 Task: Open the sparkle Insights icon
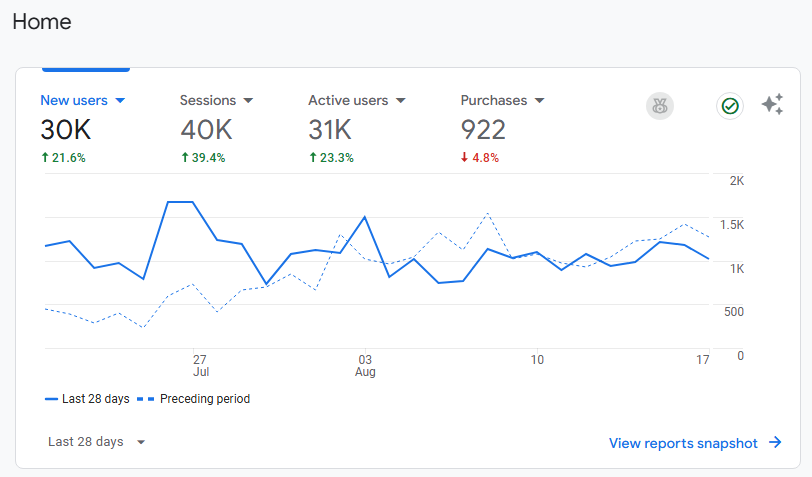[772, 105]
